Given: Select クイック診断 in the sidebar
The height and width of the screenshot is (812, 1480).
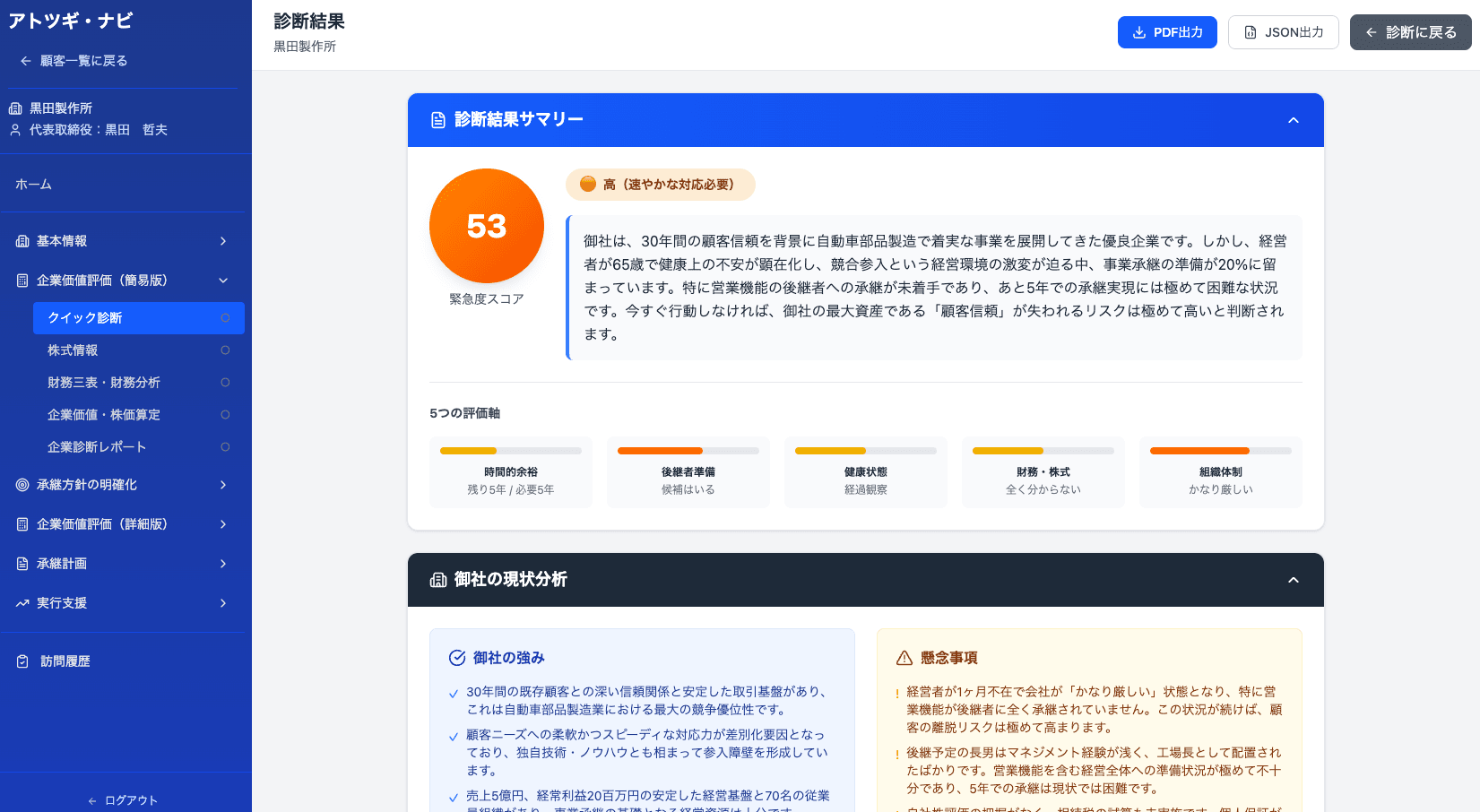Looking at the screenshot, I should tap(99, 317).
